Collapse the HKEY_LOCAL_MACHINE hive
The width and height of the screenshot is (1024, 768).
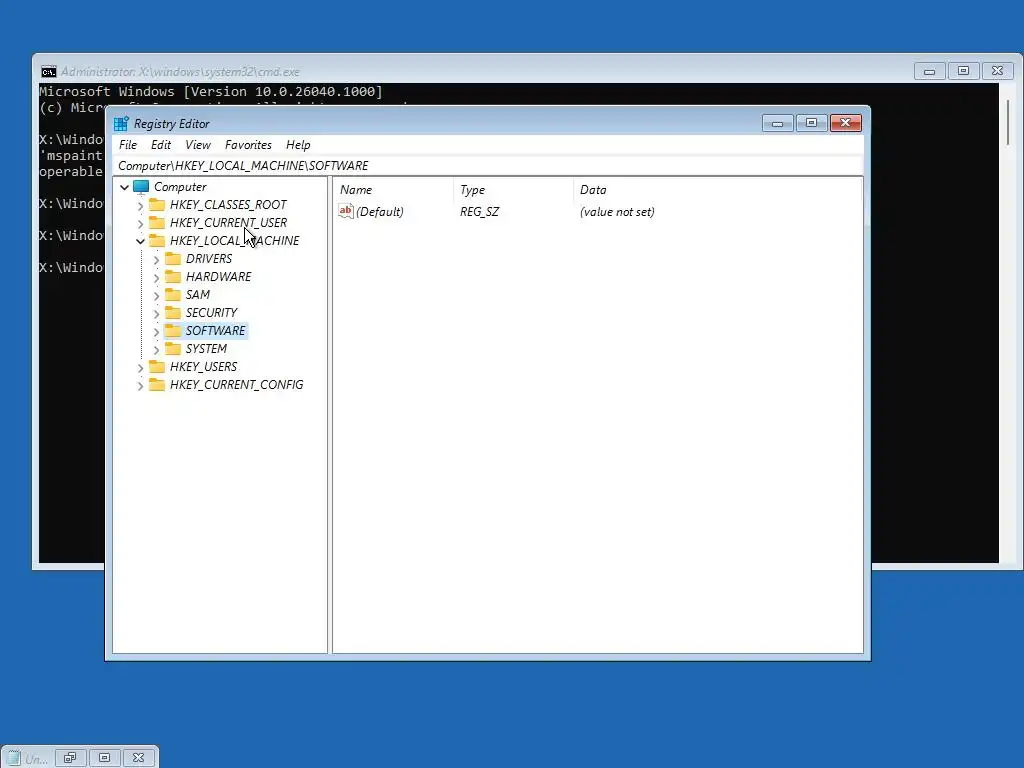140,241
